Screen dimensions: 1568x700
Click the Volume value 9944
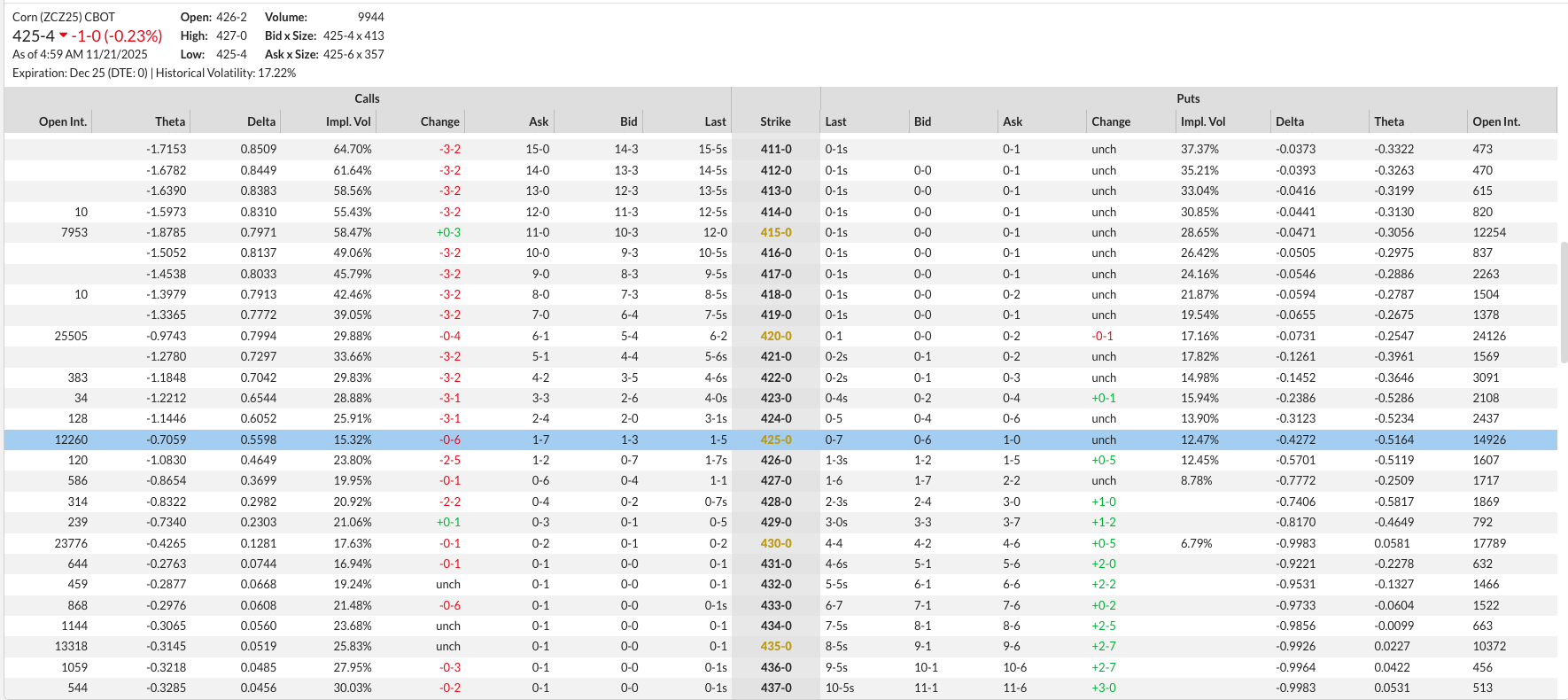[x=371, y=17]
